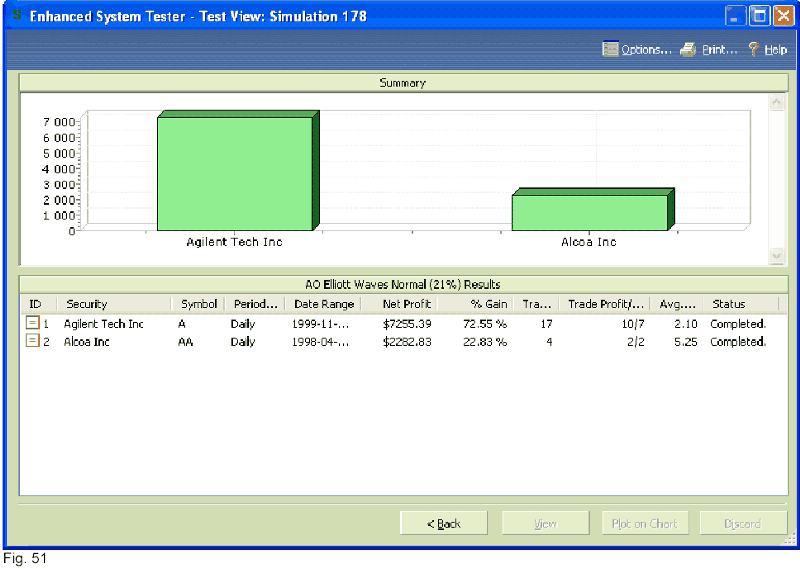Screen dimensions: 800x569
Task: Click the 2/2 trade profit/loss cell
Action: click(635, 341)
